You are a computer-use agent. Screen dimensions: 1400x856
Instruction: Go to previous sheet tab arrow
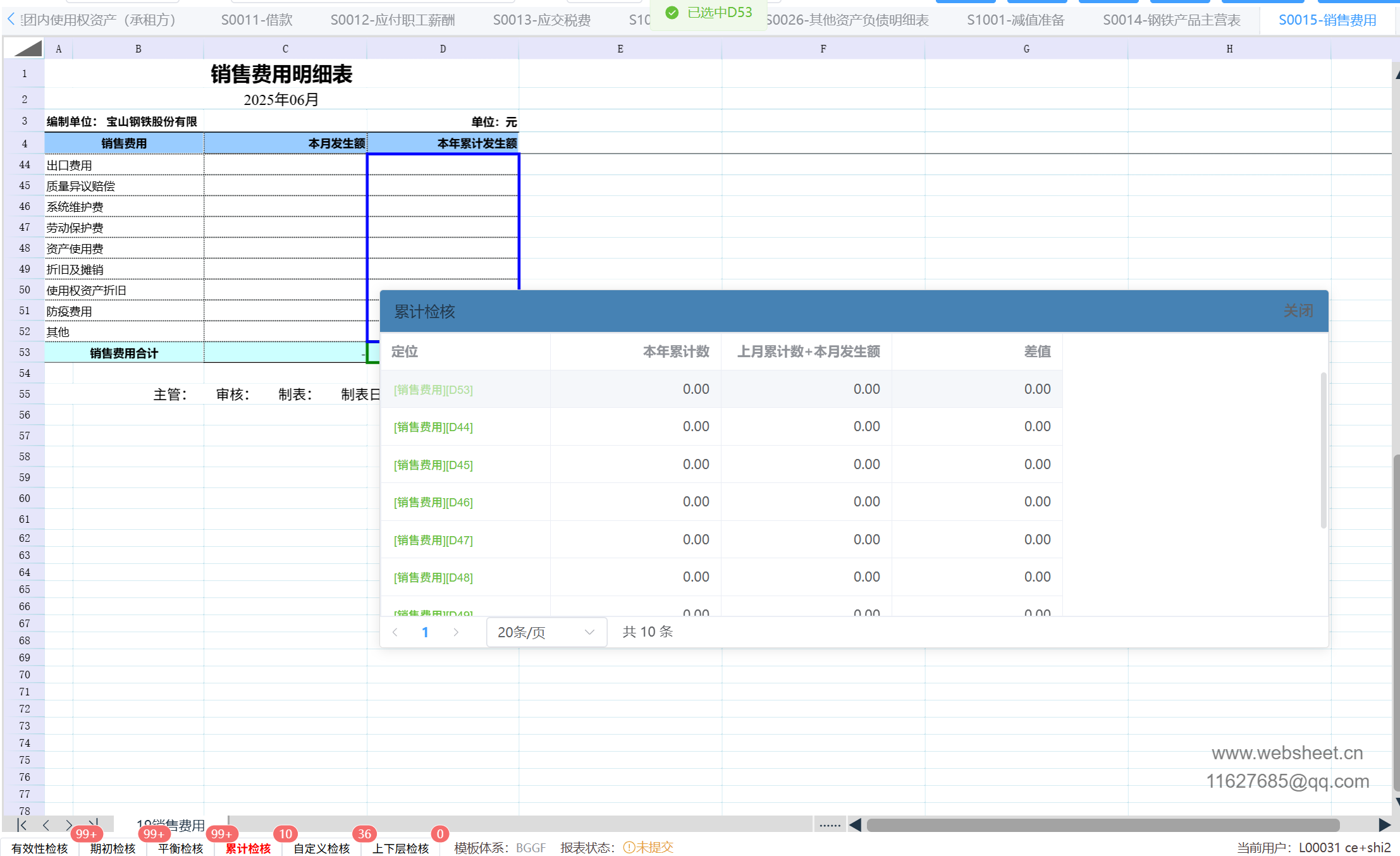pos(46,824)
